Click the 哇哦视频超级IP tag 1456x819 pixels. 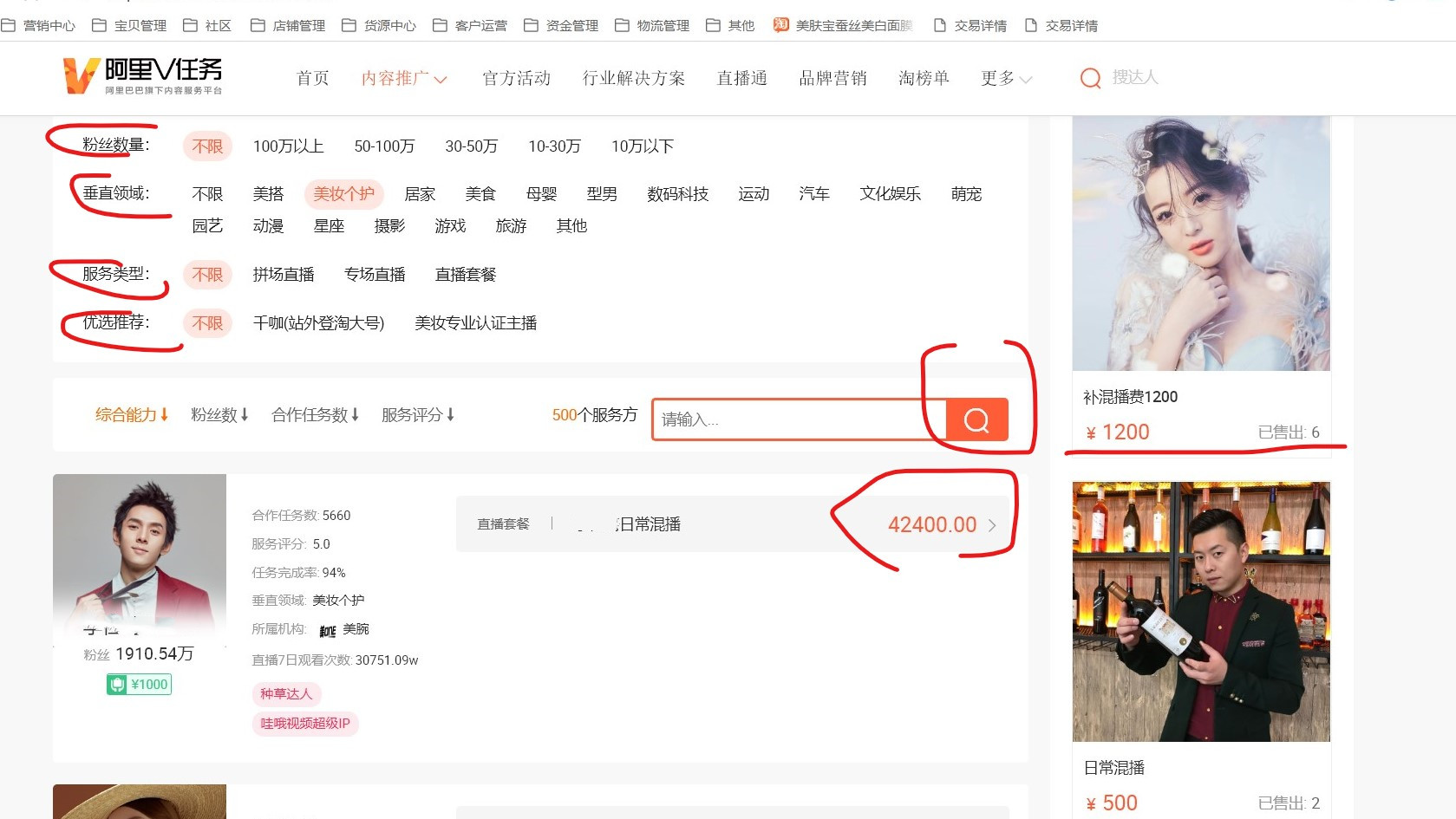click(x=304, y=724)
